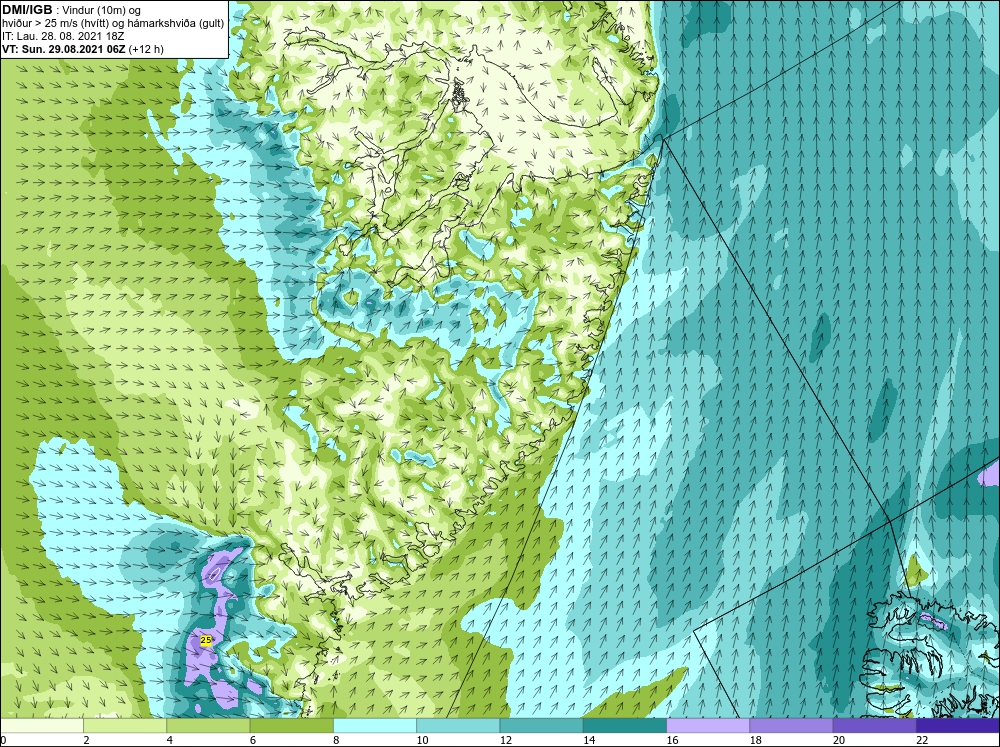Click the scale label 4
Screen dimensions: 1000x747
(170, 740)
